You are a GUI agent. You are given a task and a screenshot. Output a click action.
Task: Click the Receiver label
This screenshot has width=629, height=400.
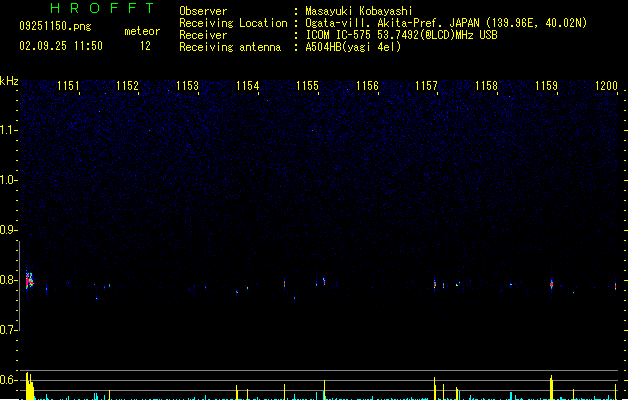point(203,35)
